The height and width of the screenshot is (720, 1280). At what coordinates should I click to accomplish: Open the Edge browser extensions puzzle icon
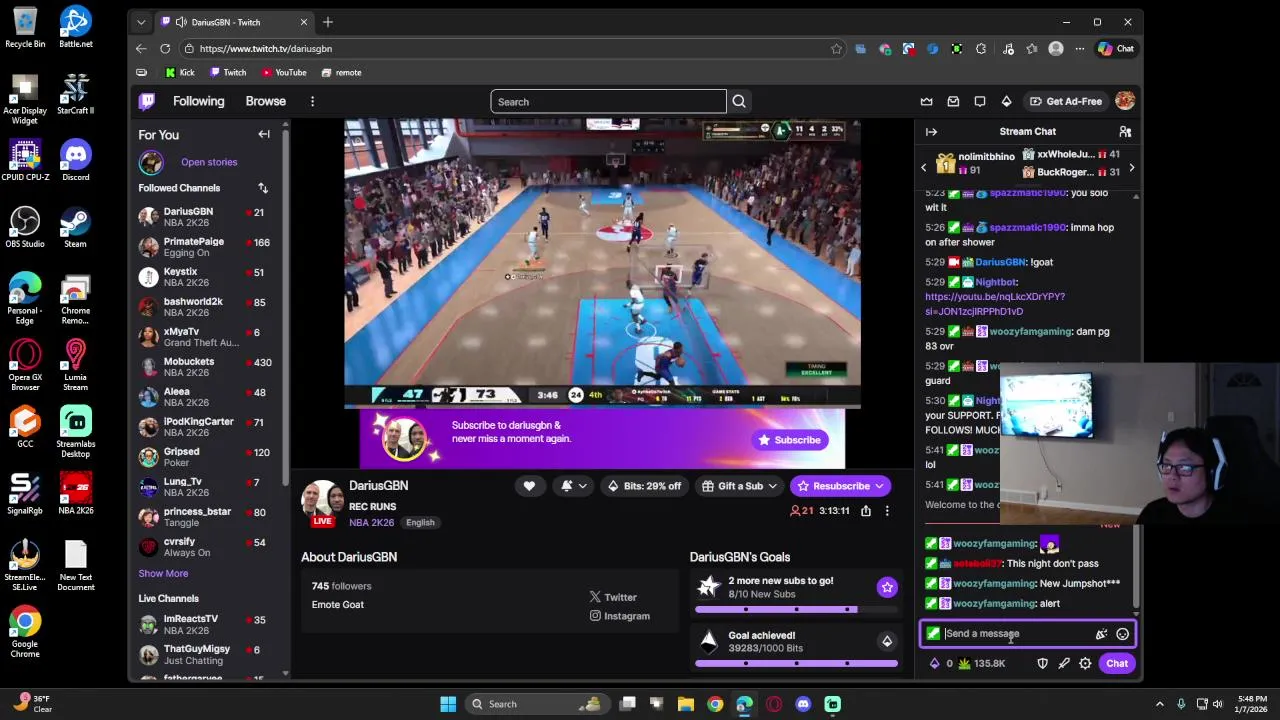point(981,48)
